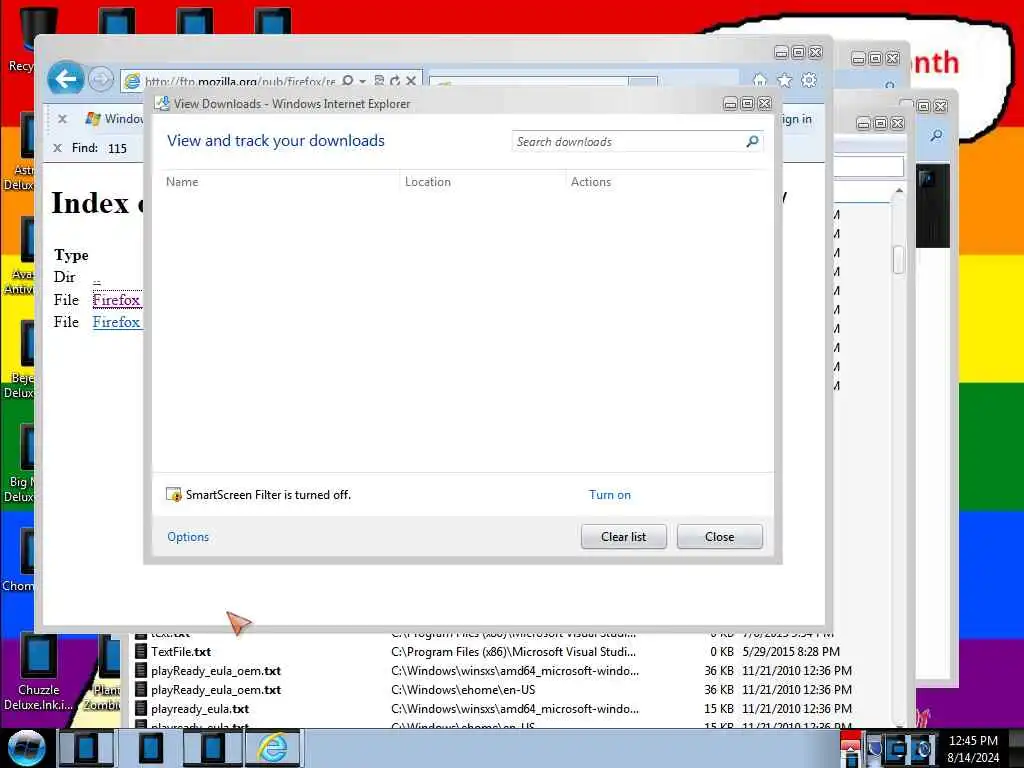Viewport: 1024px width, 768px height.
Task: Click the Find text field containing 115
Action: point(124,148)
